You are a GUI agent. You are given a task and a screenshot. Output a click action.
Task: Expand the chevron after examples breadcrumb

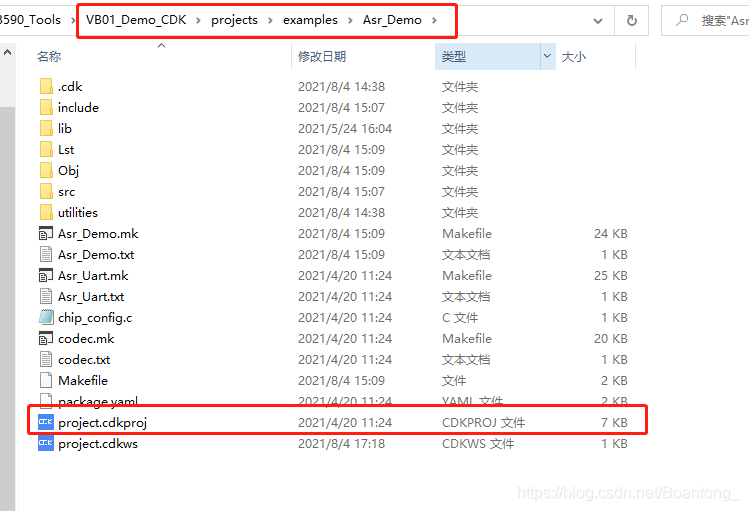351,21
